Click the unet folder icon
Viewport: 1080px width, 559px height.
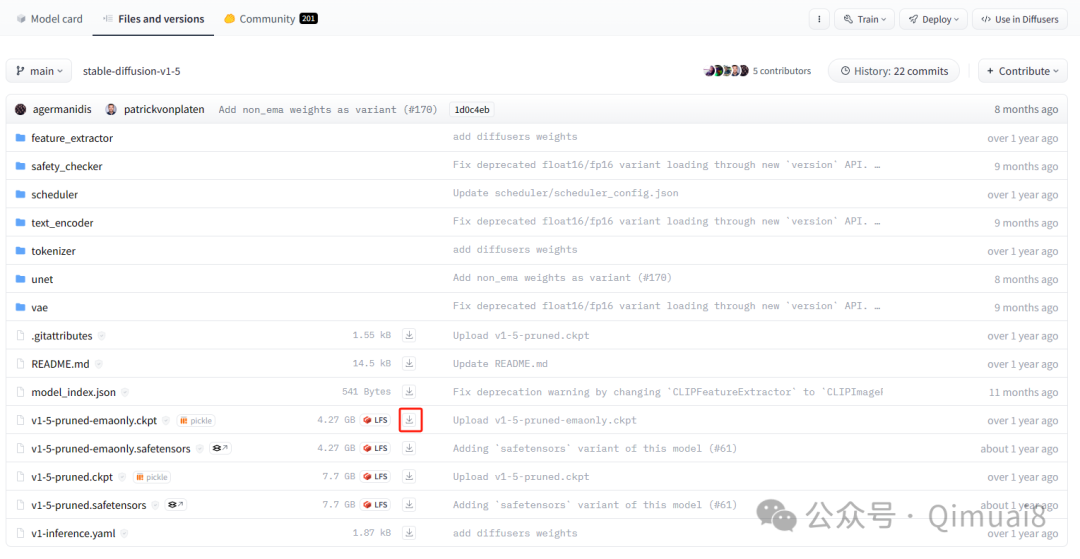point(20,279)
